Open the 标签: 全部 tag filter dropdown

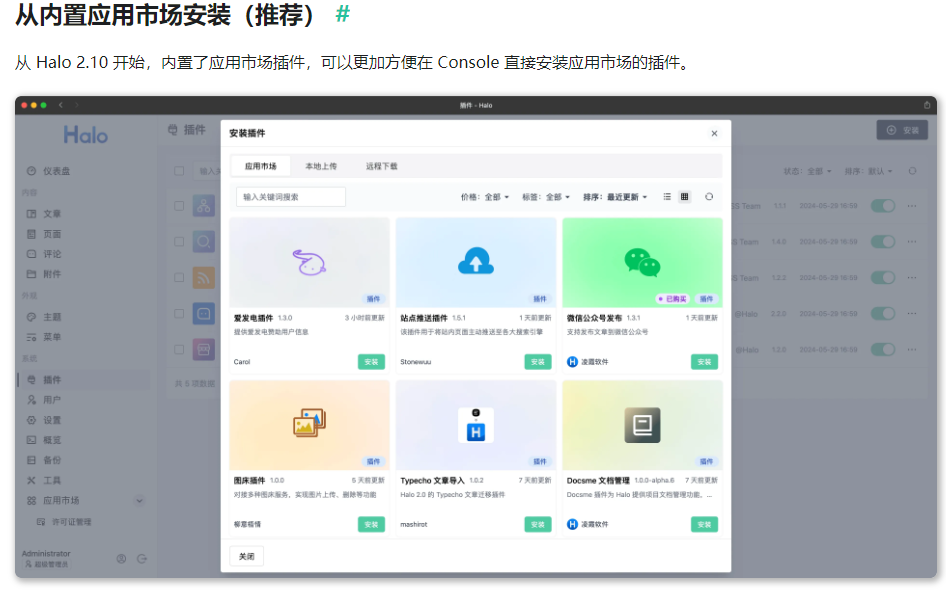(x=546, y=197)
